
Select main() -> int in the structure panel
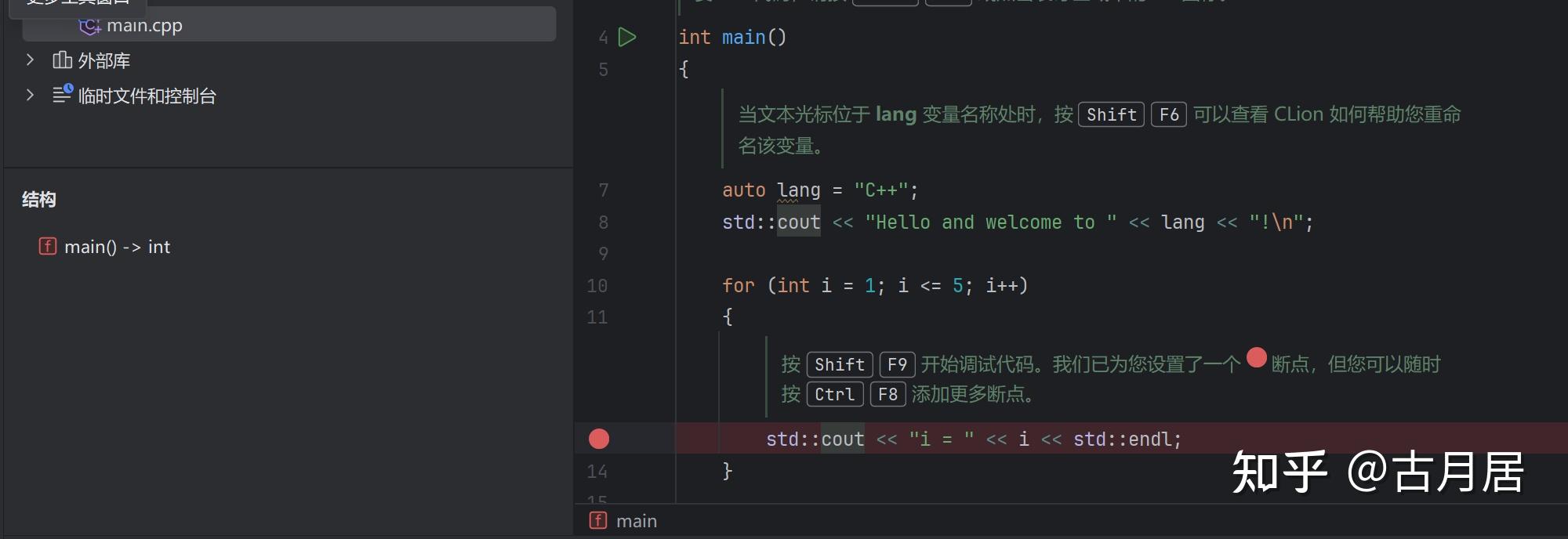117,247
